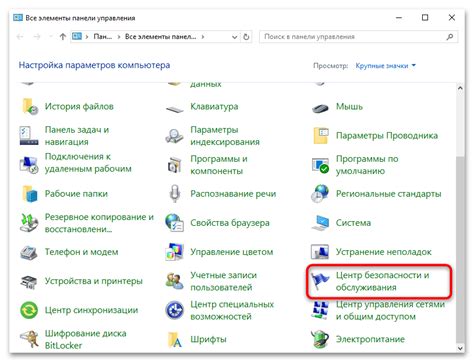Open the Электропитание link

coord(370,339)
